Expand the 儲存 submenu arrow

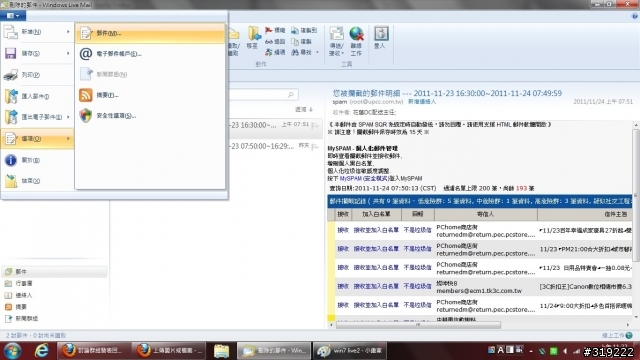[68, 53]
